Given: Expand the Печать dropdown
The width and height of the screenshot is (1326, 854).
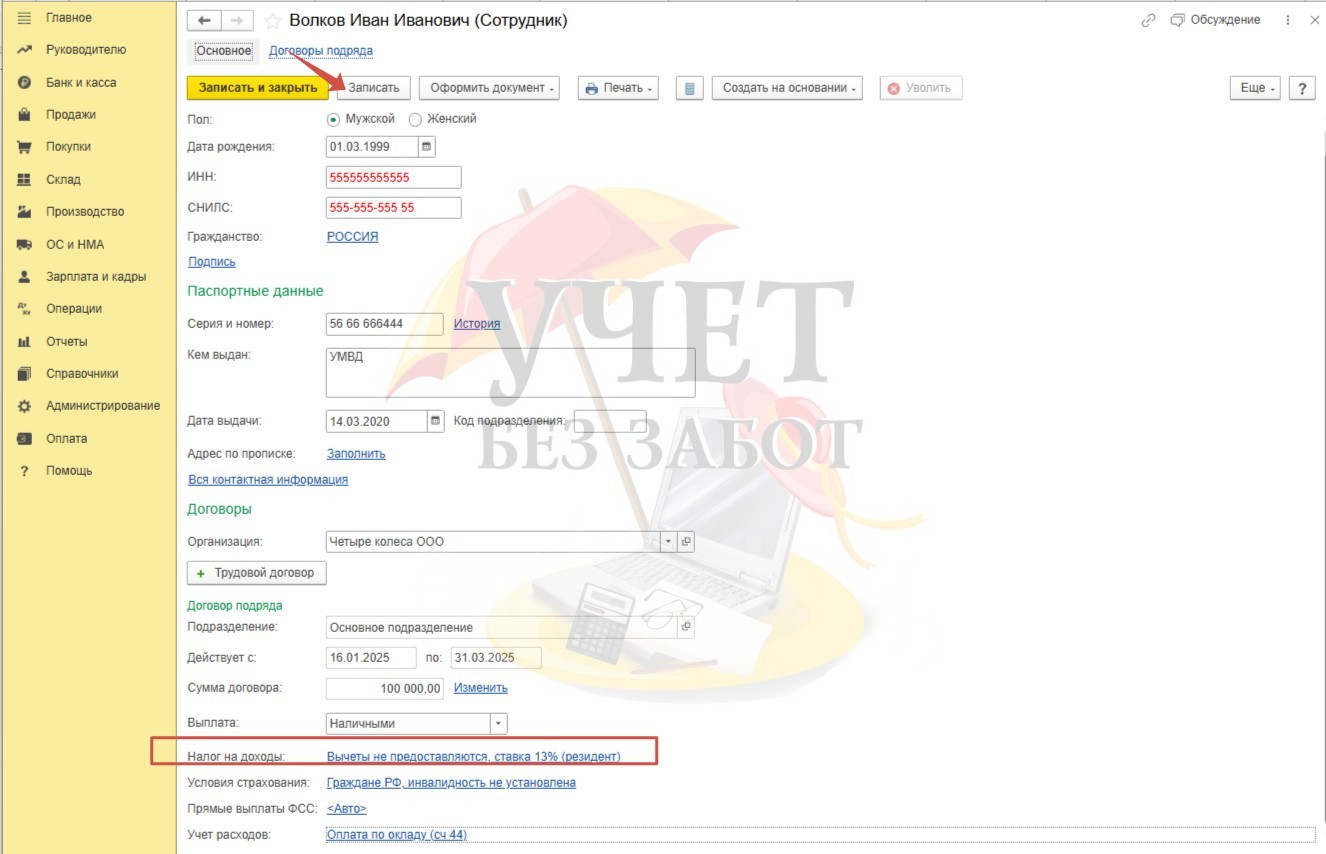Looking at the screenshot, I should 618,88.
